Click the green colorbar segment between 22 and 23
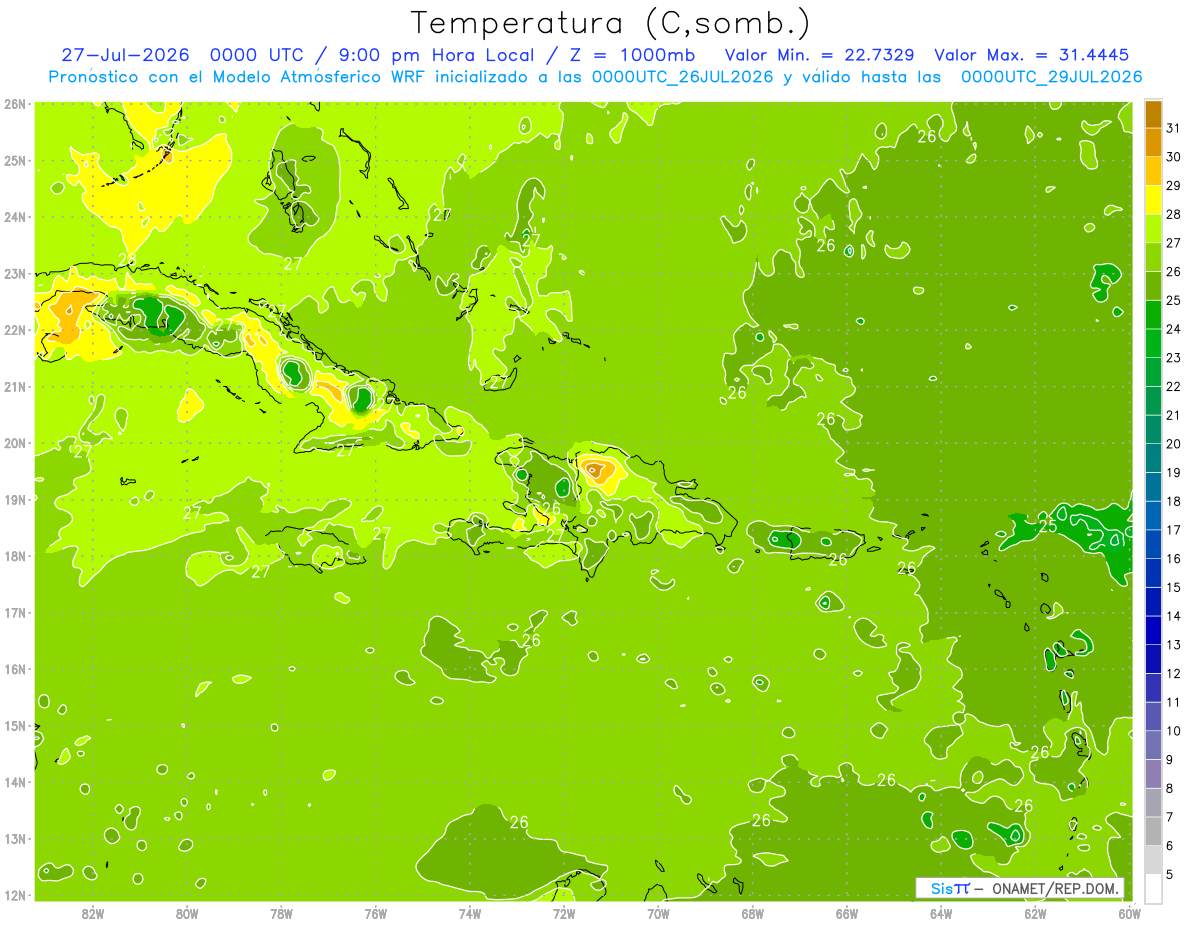 click(x=1153, y=374)
